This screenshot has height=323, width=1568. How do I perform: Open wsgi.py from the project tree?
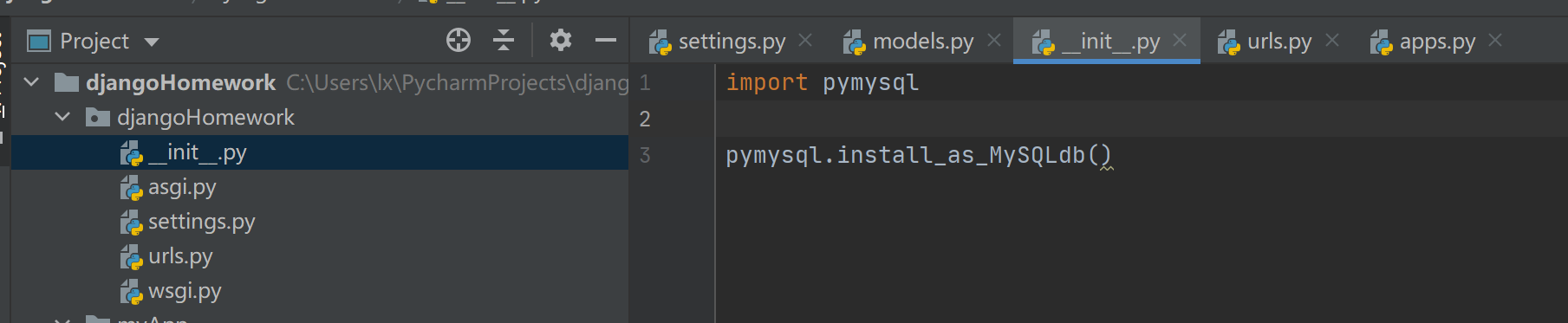185,291
